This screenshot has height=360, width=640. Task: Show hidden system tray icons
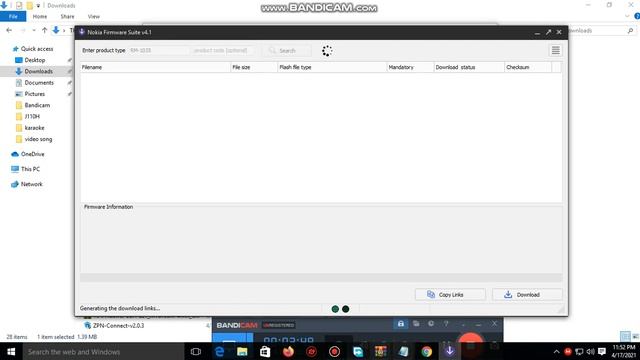point(556,351)
